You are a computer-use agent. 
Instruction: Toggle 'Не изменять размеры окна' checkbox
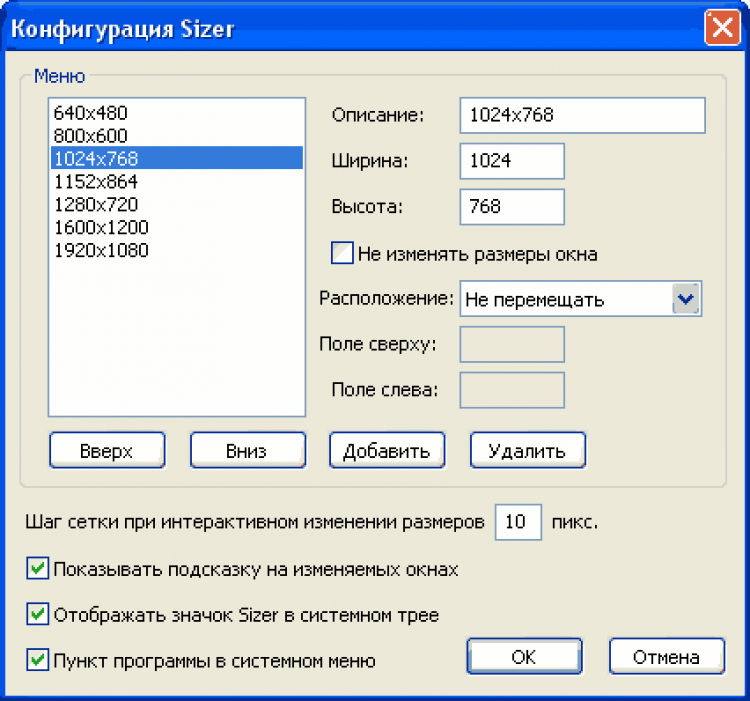[x=342, y=253]
